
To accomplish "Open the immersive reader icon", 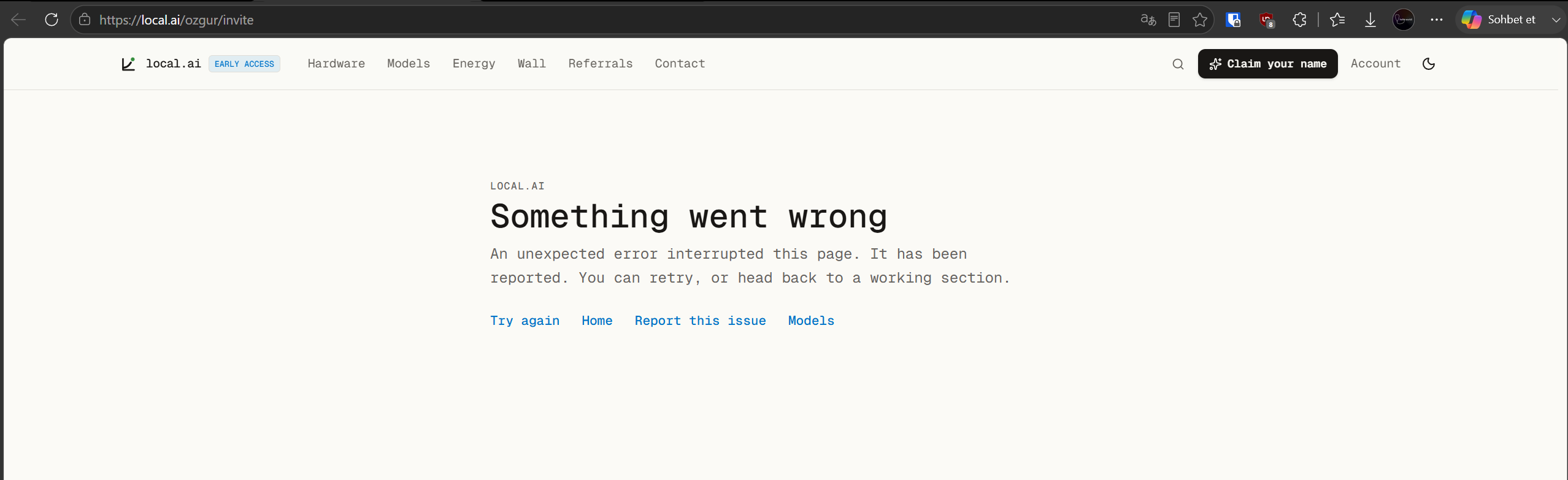I will [x=1174, y=20].
